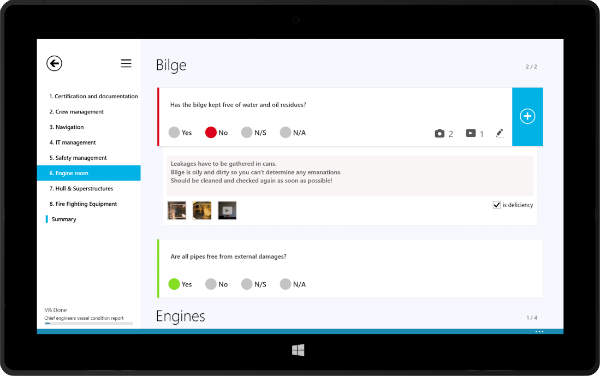Click the blue plus add button

(527, 117)
